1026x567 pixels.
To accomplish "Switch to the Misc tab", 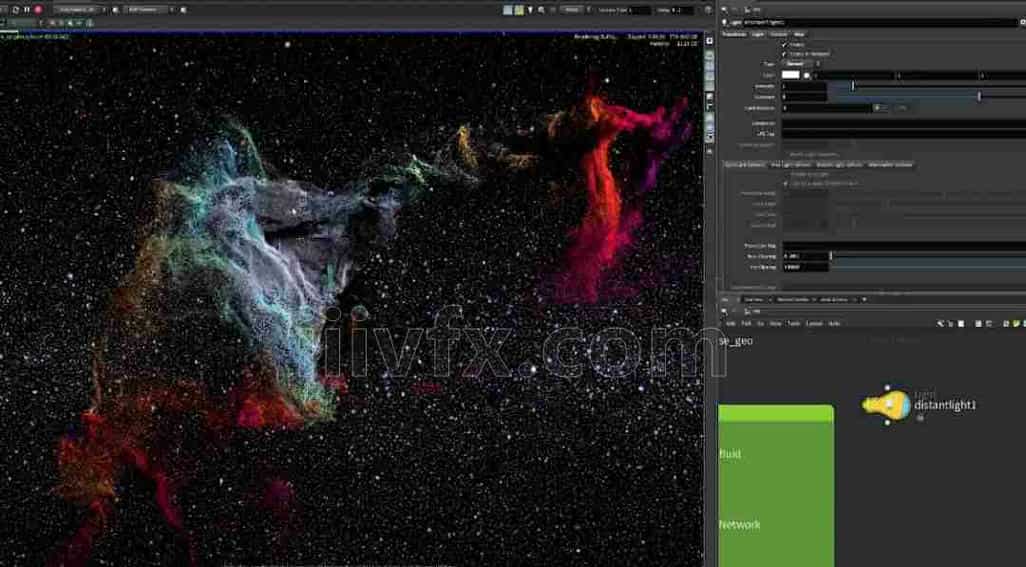I will coord(799,34).
